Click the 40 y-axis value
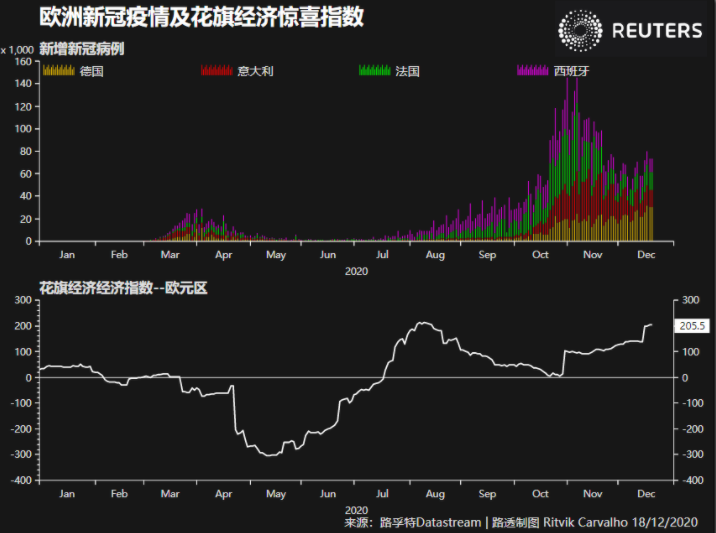716x533 pixels. (x=26, y=196)
